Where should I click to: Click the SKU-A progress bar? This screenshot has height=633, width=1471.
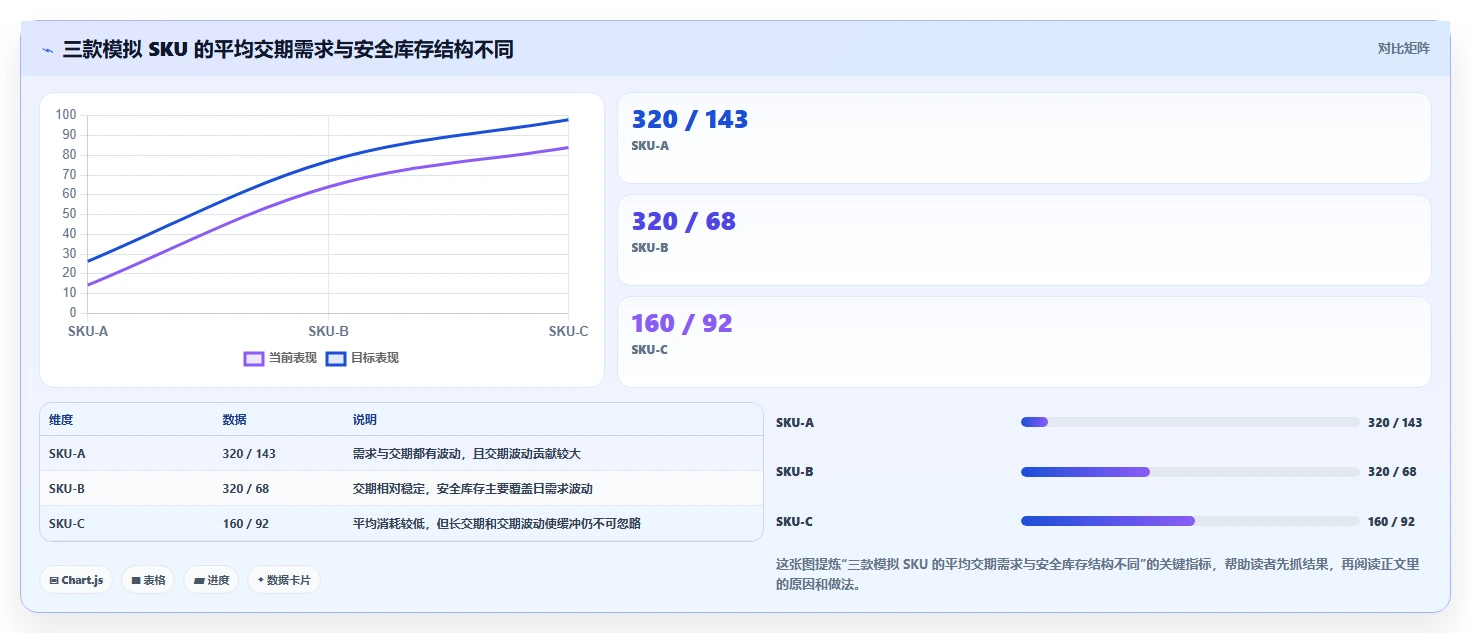click(x=1190, y=422)
